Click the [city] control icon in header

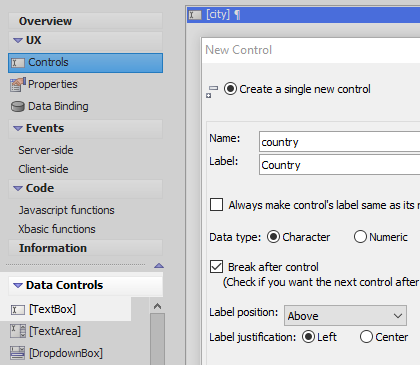[x=195, y=15]
